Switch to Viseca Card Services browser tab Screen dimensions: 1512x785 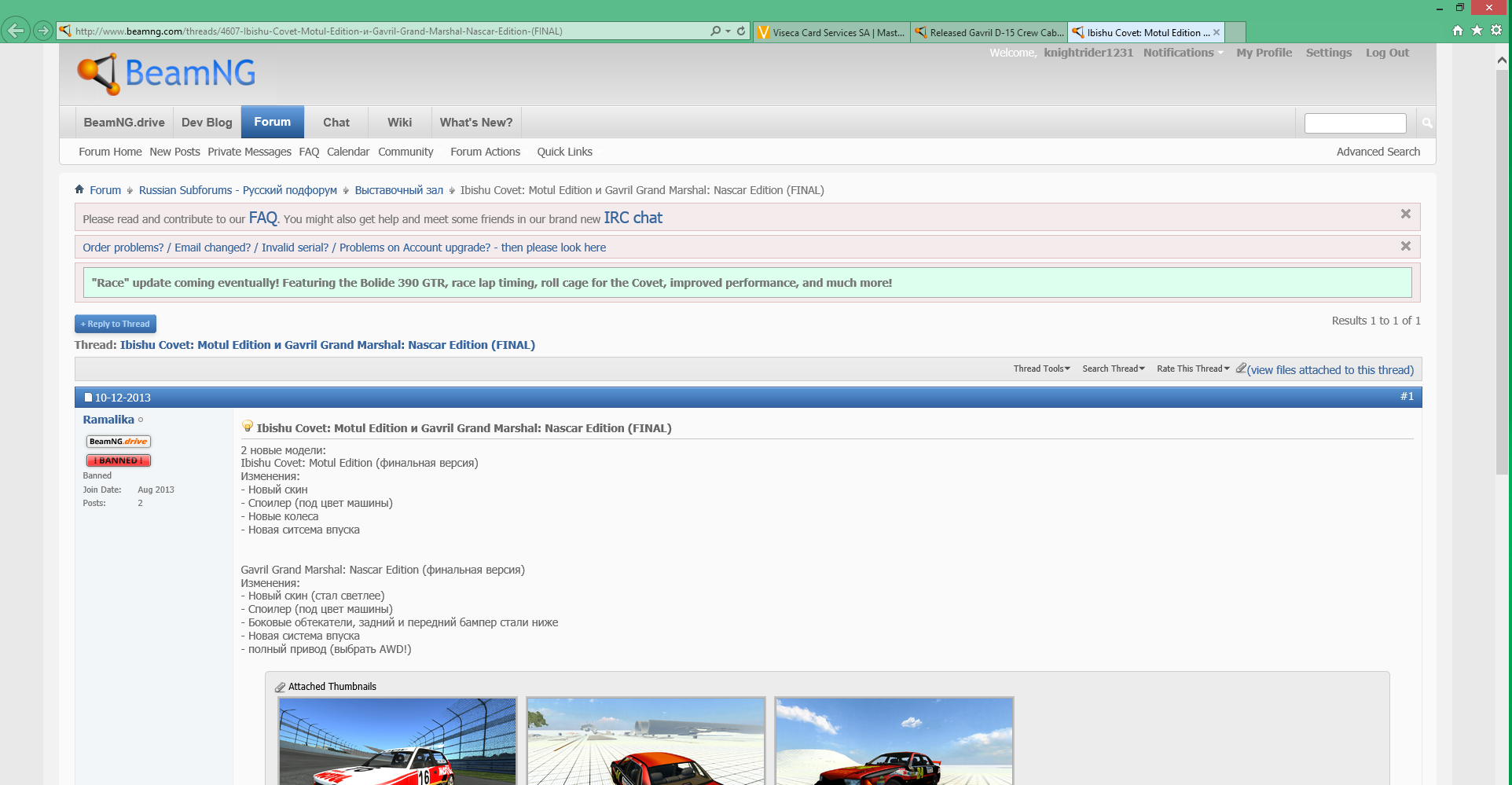coord(831,32)
